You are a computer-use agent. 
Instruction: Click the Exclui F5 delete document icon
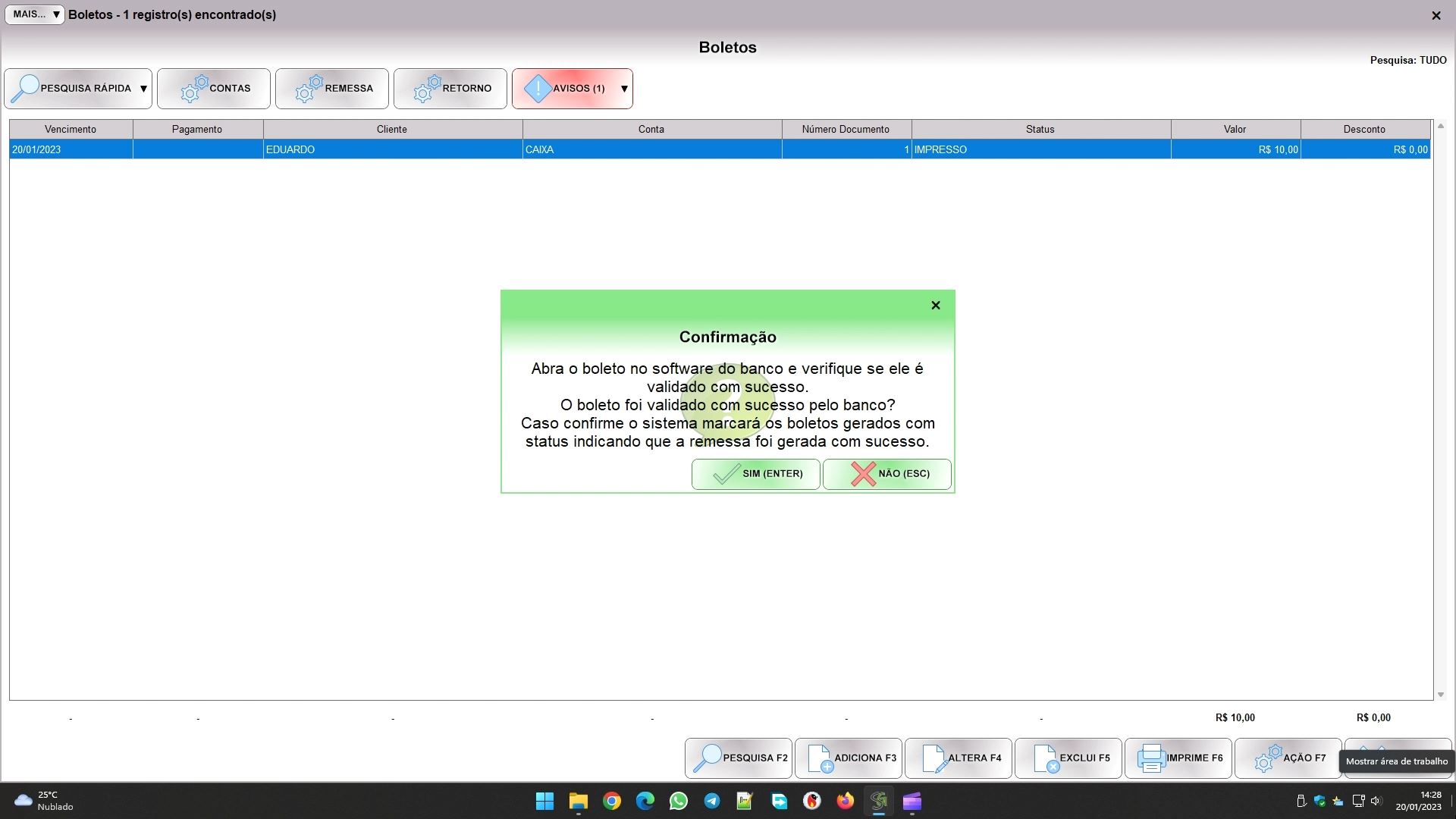pyautogui.click(x=1046, y=758)
